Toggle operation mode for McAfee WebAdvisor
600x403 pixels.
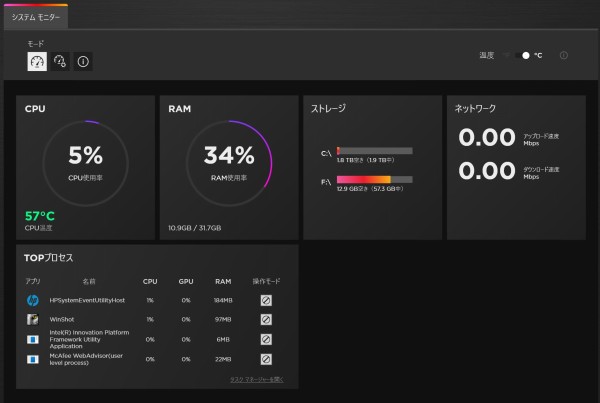pos(267,358)
